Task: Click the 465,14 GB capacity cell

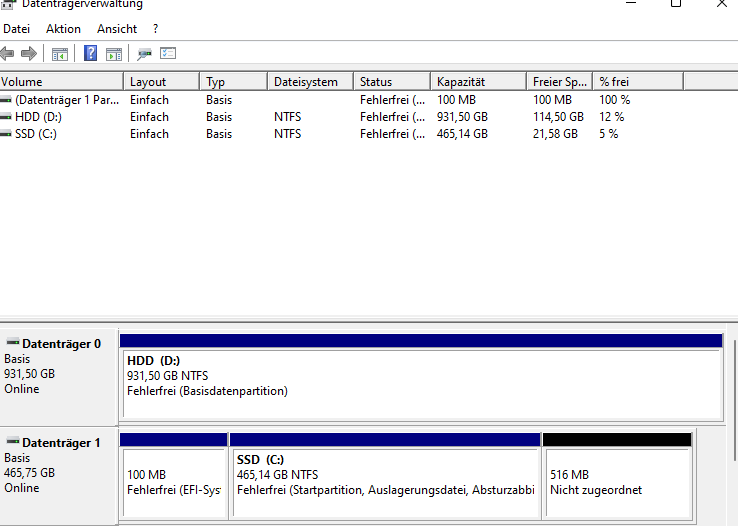Action: 462,134
